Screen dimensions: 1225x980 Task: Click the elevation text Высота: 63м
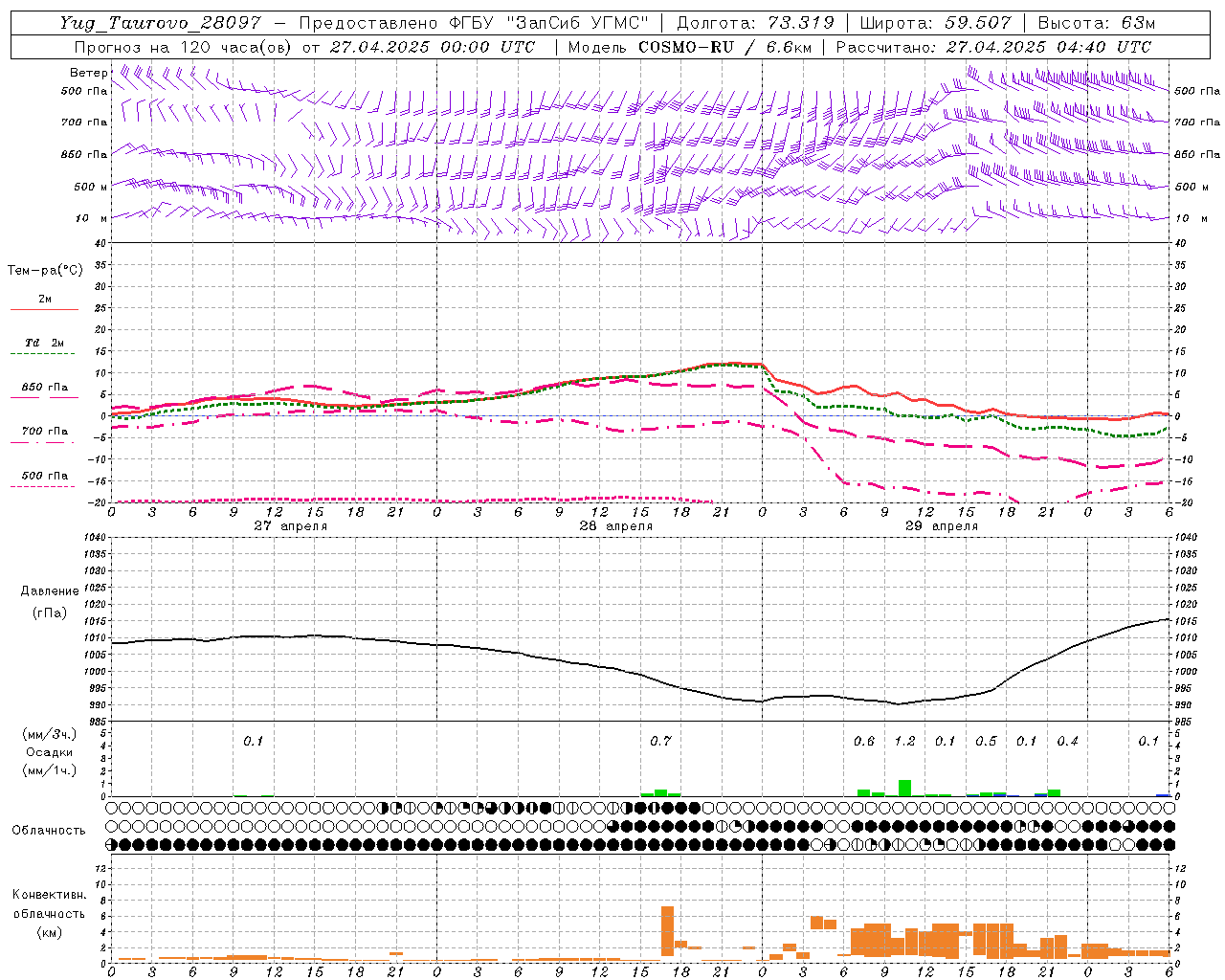[x=1097, y=23]
